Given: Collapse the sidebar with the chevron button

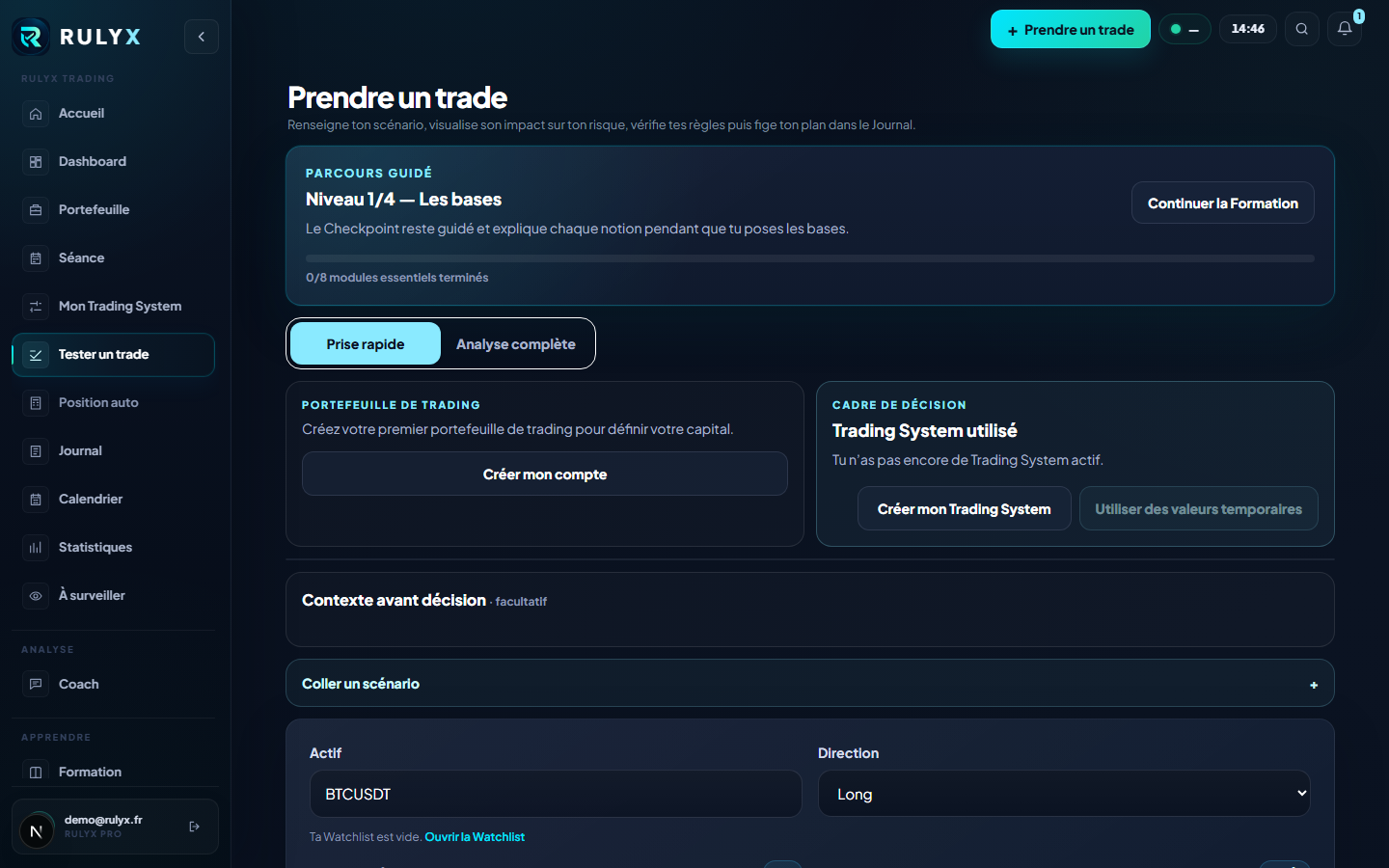Looking at the screenshot, I should coord(202,37).
